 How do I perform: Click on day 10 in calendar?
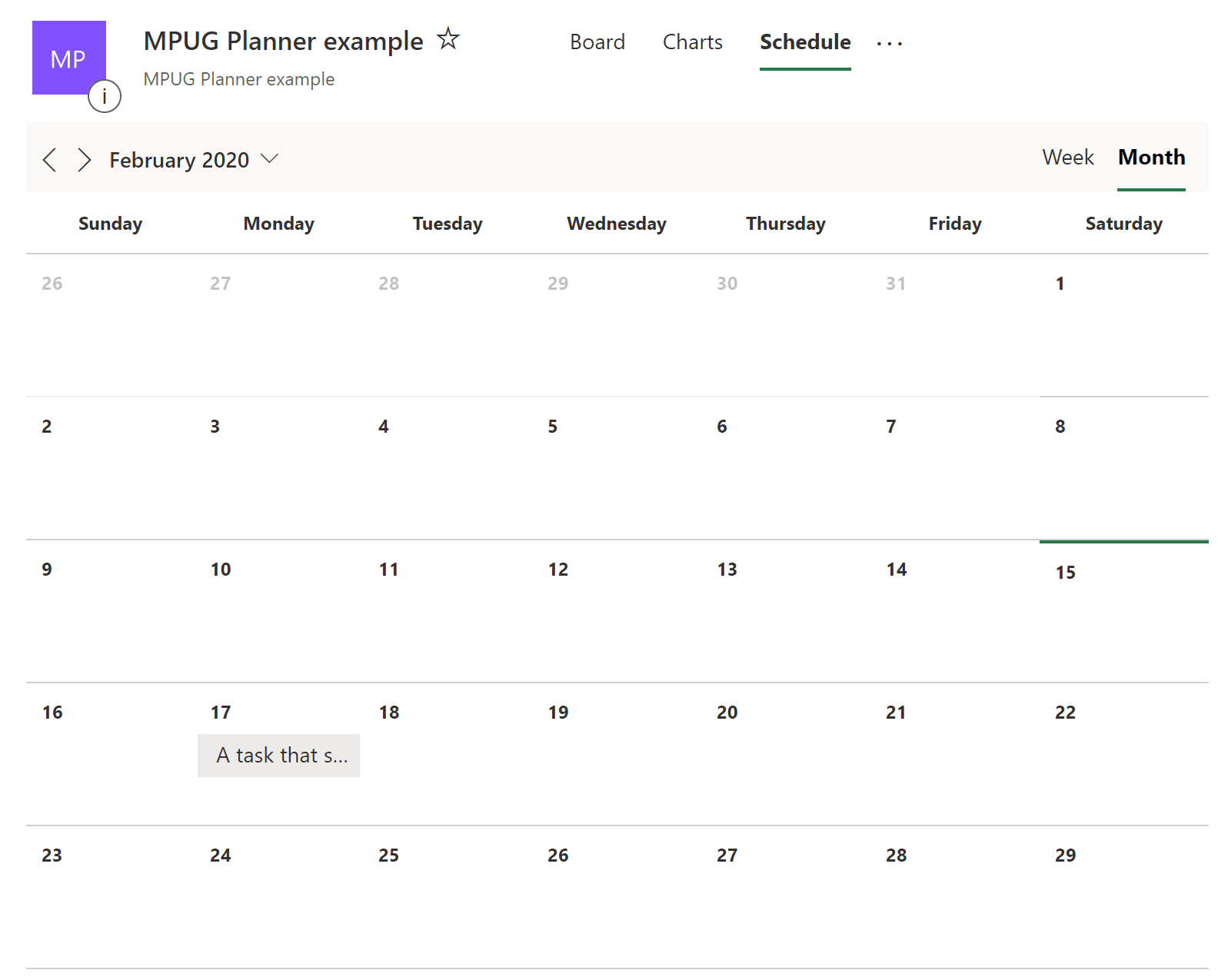coord(221,570)
